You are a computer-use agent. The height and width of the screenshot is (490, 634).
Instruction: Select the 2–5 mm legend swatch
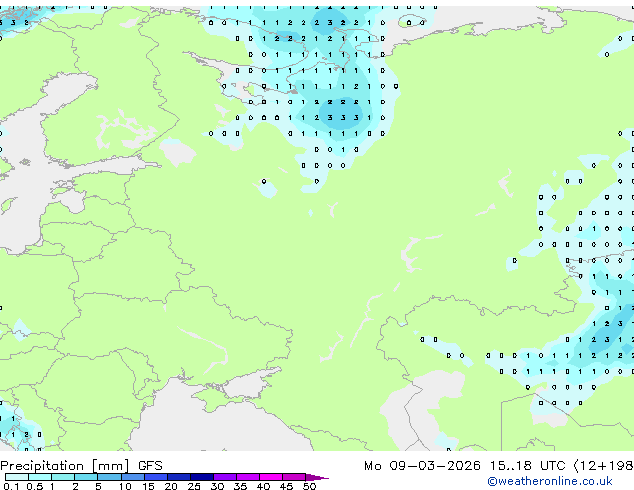pos(86,477)
